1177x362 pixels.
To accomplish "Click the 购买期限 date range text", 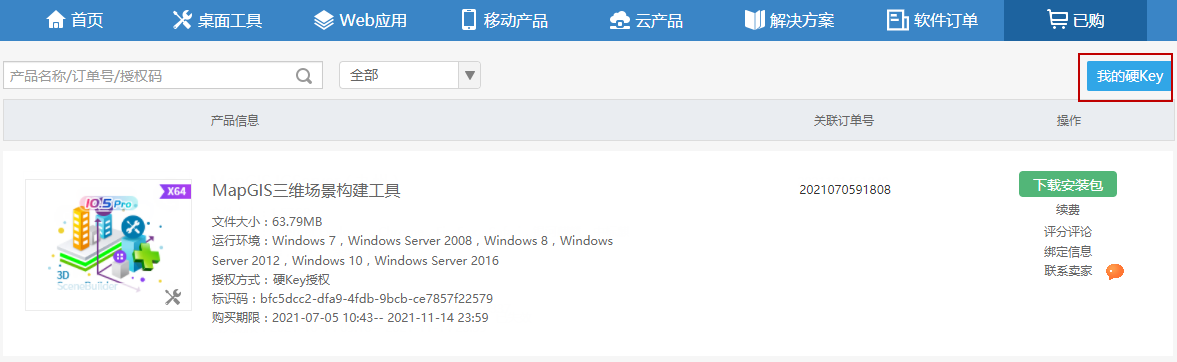I will (x=351, y=318).
